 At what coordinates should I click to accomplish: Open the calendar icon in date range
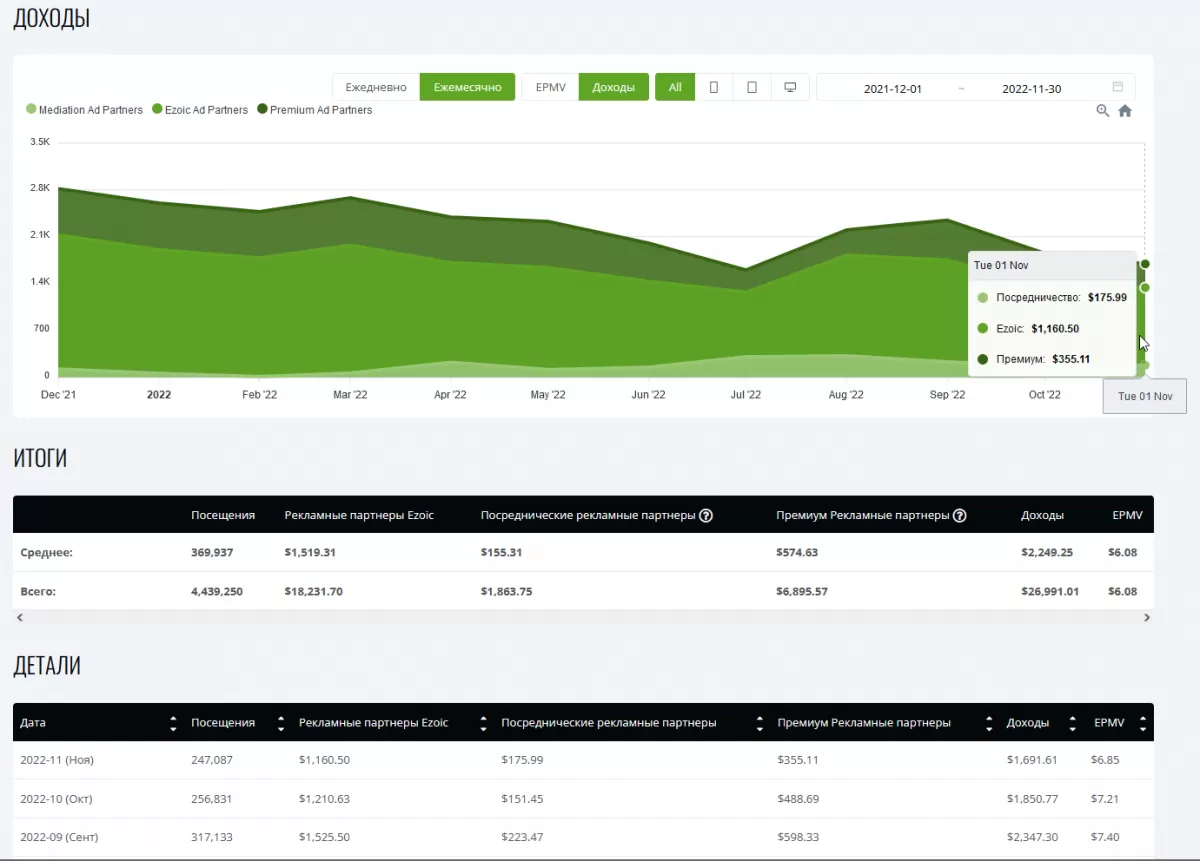[1118, 87]
